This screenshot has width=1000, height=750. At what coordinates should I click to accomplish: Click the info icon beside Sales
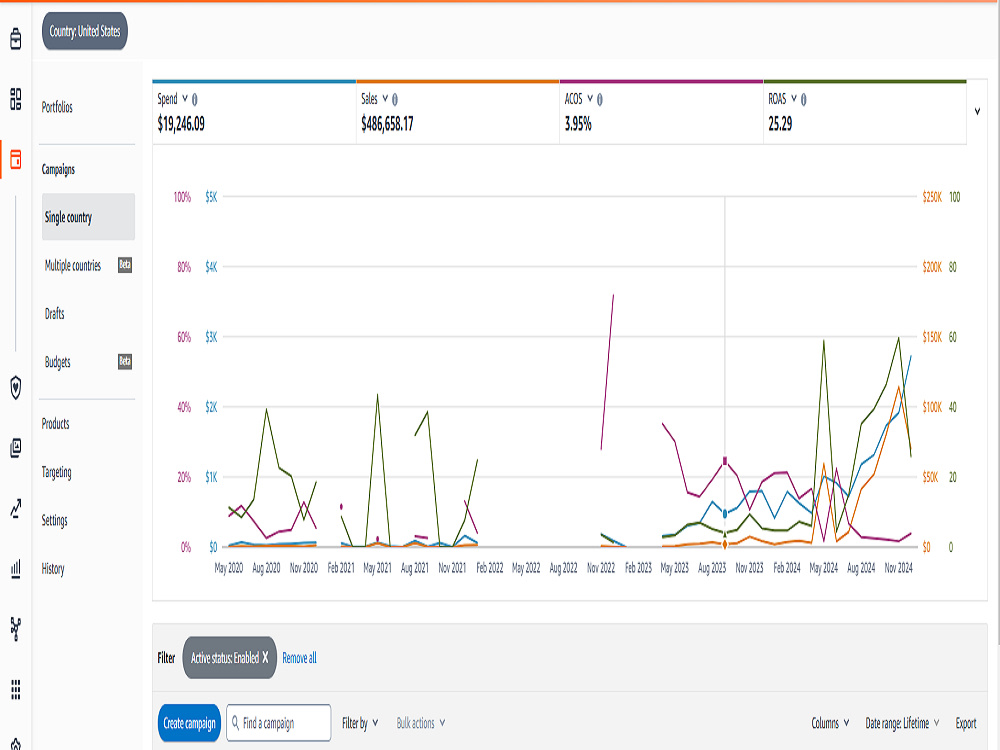[x=395, y=99]
